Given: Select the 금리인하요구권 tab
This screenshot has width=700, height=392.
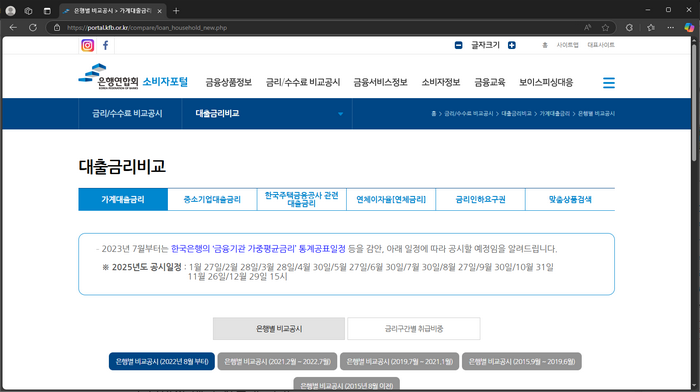Looking at the screenshot, I should coord(480,199).
